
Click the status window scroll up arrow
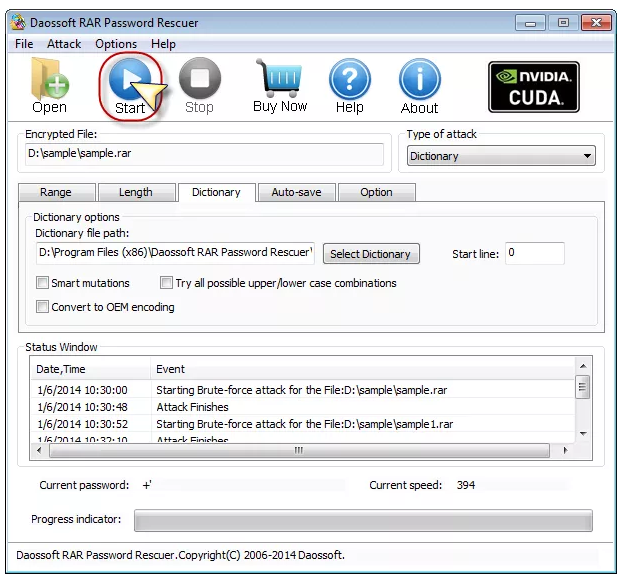point(583,366)
